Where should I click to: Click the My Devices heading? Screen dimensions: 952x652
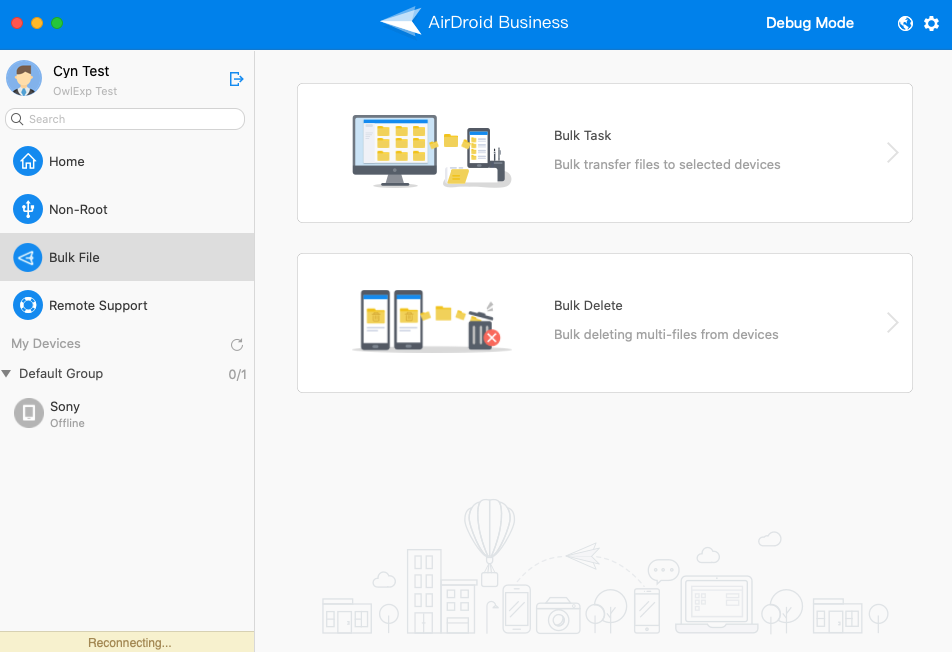(x=46, y=344)
